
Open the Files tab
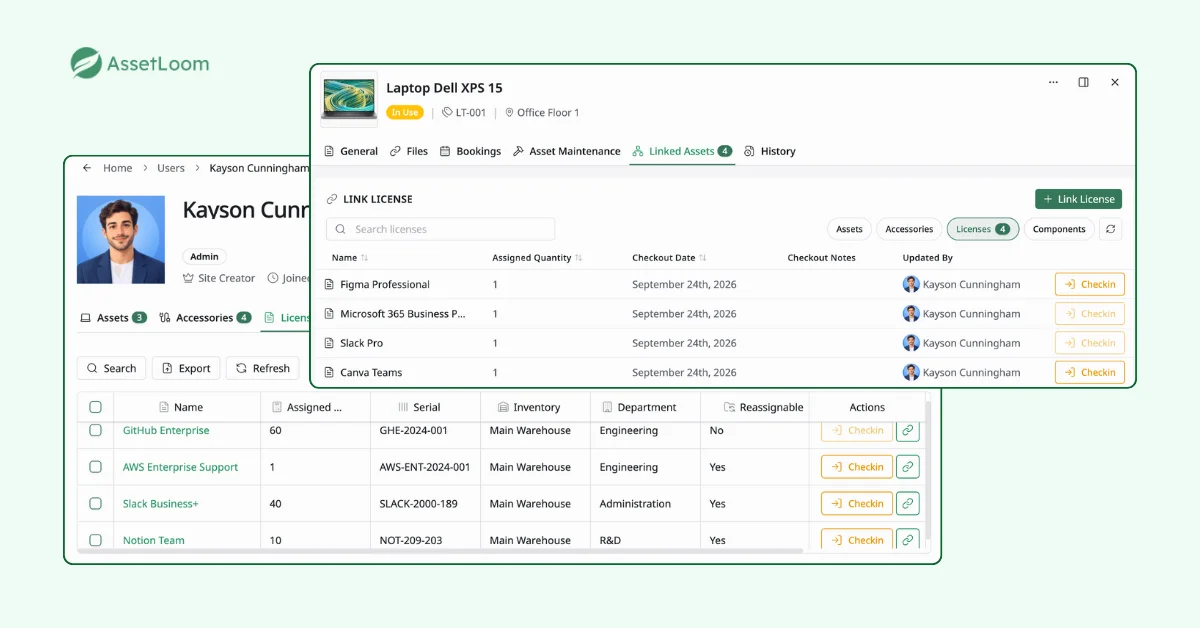[409, 151]
